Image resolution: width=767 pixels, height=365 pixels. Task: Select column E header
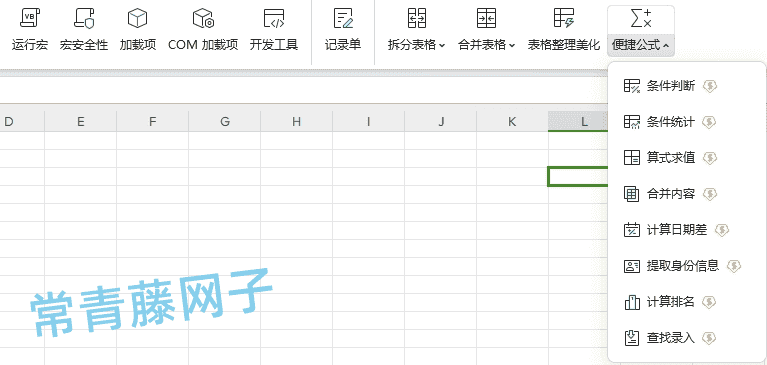click(81, 121)
